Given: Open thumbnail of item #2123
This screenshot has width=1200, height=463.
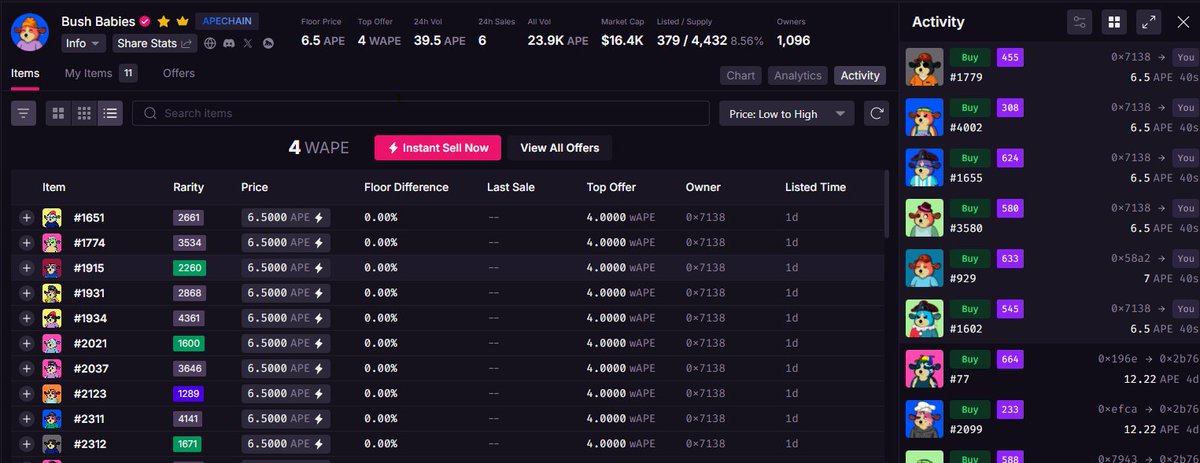Looking at the screenshot, I should pyautogui.click(x=52, y=393).
